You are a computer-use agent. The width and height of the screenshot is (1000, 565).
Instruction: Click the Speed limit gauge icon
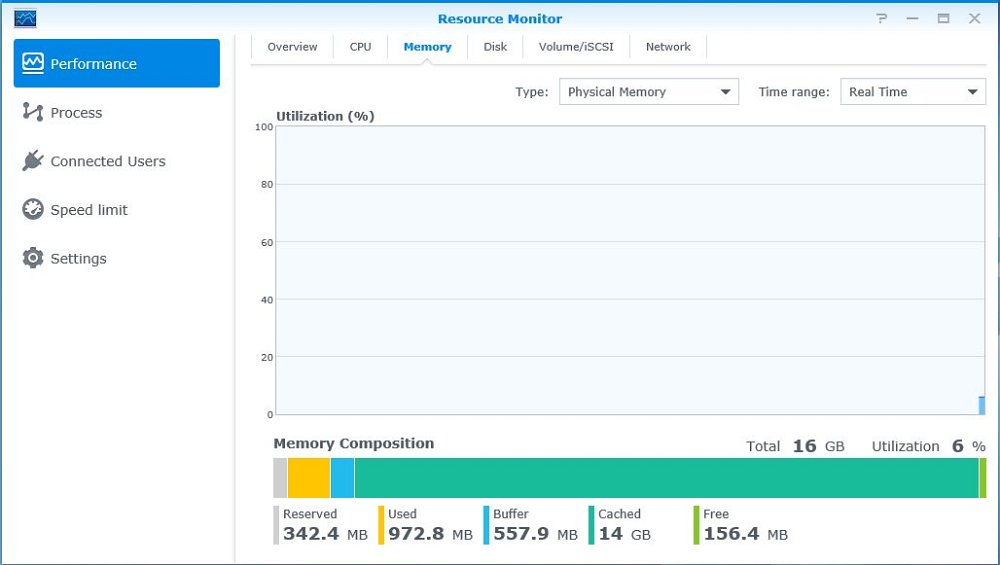pos(33,209)
